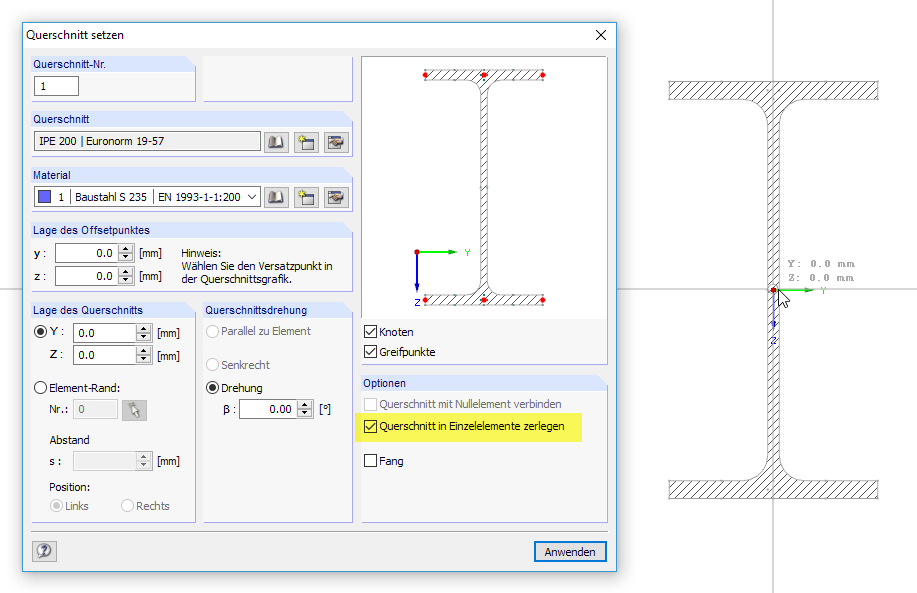Click the Querschnitt-Nr. input field
This screenshot has height=593, width=917.
point(56,86)
